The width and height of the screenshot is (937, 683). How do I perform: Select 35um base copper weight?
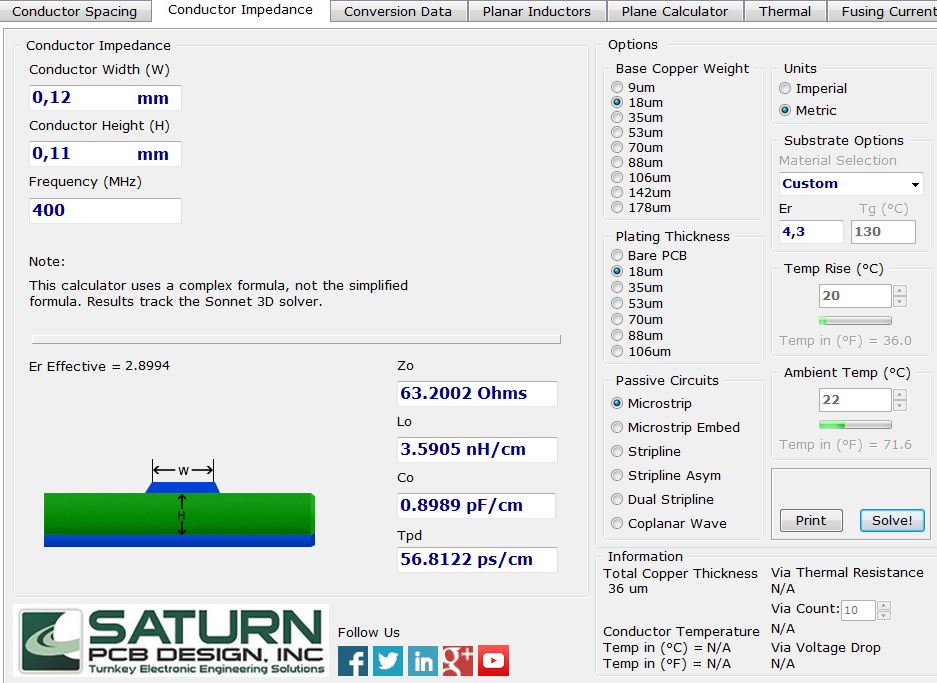tap(617, 118)
